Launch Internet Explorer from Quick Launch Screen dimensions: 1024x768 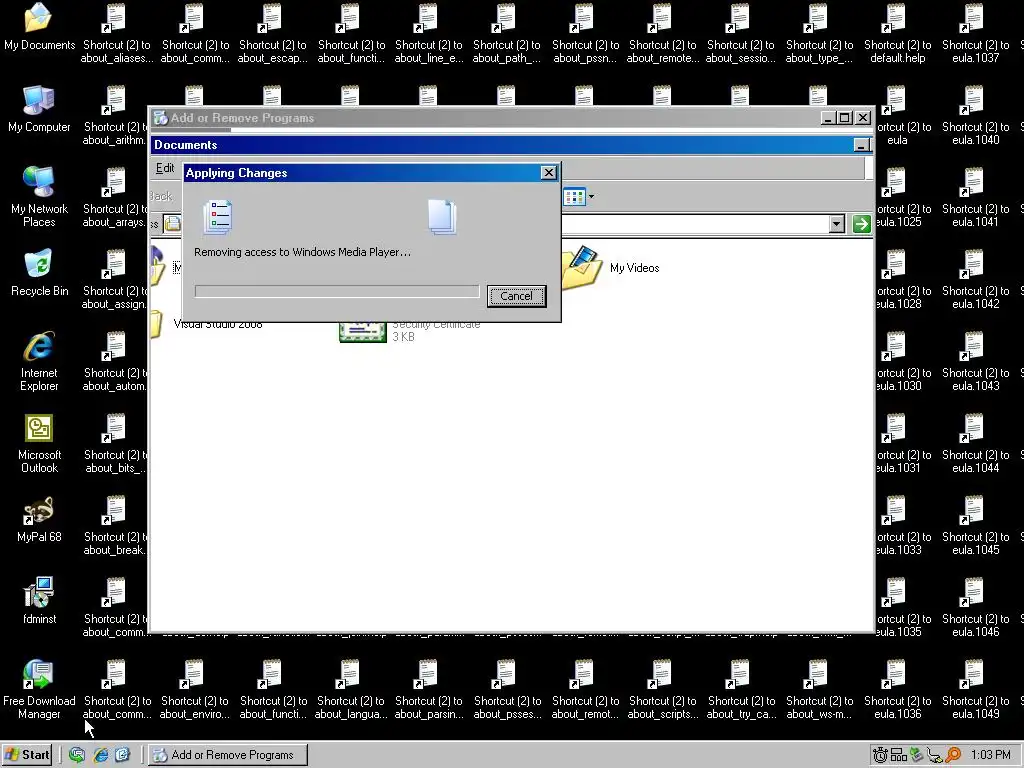pos(100,755)
